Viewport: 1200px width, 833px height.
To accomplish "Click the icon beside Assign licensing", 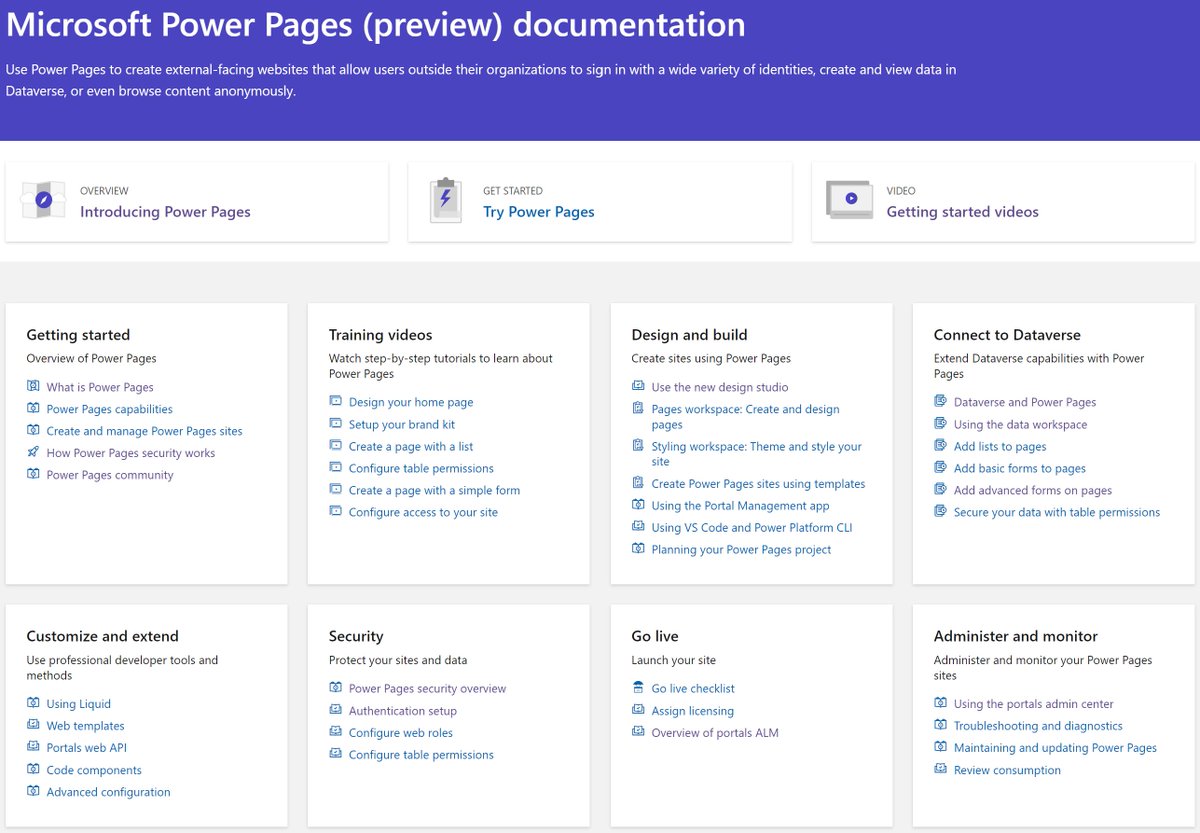I will pyautogui.click(x=638, y=711).
